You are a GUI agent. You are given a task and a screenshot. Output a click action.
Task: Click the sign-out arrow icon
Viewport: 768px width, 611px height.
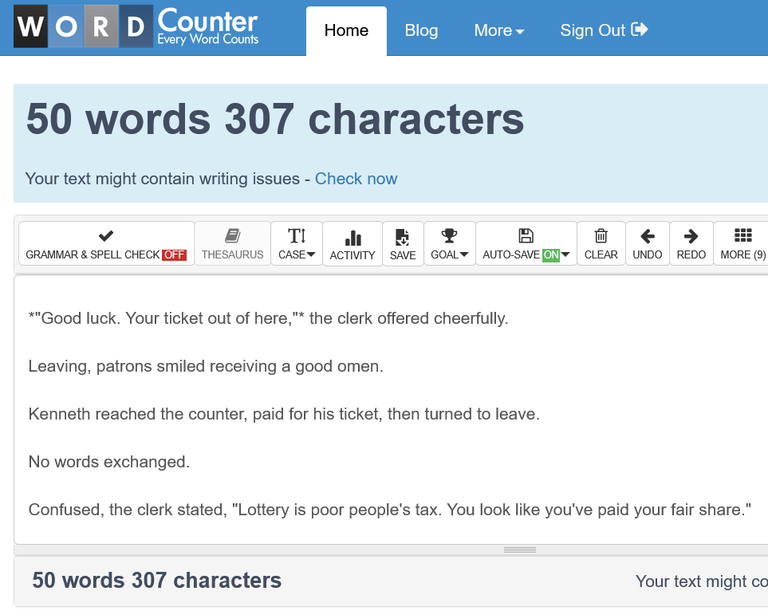click(640, 29)
